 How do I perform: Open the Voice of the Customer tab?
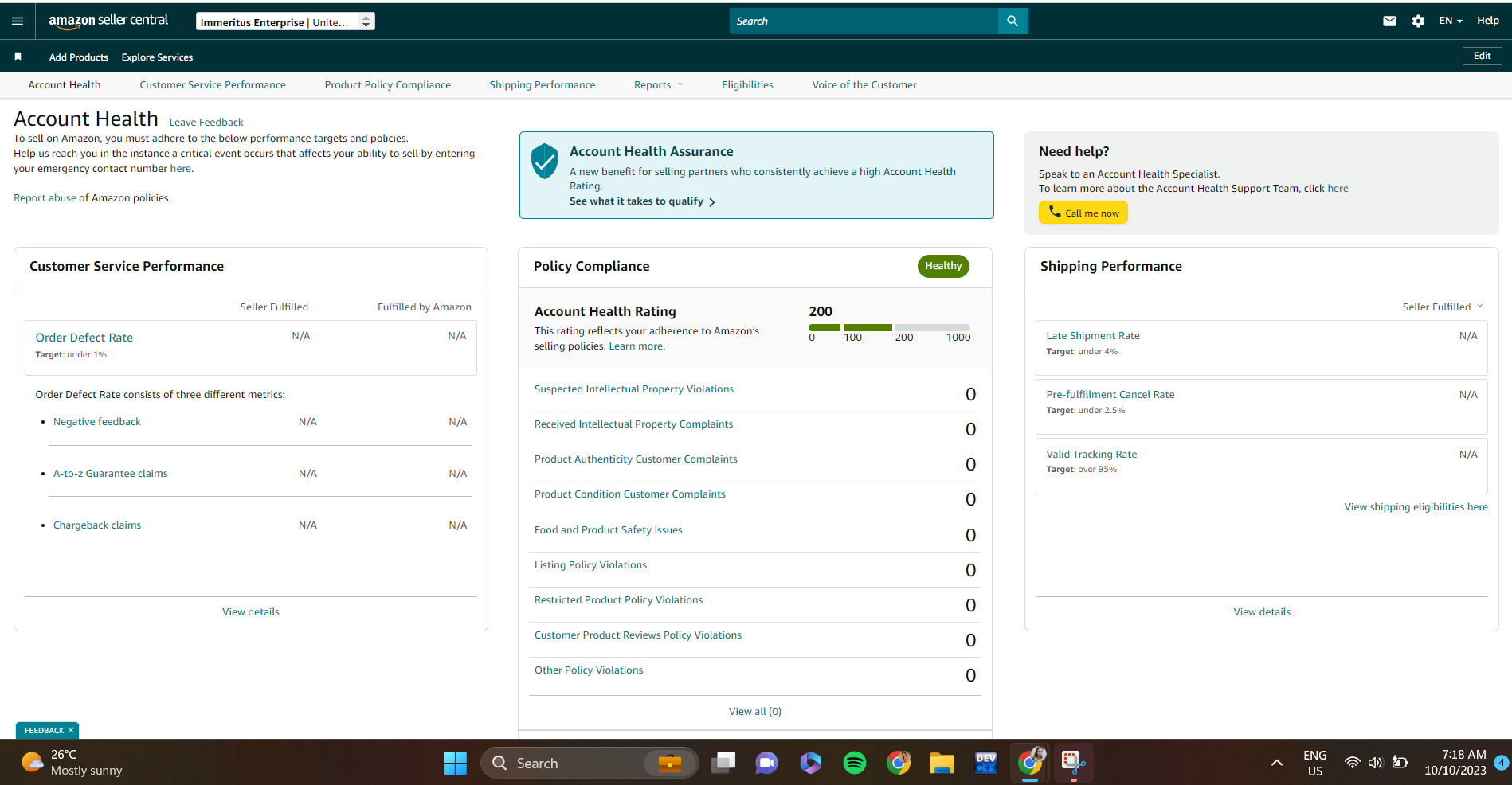coord(864,85)
